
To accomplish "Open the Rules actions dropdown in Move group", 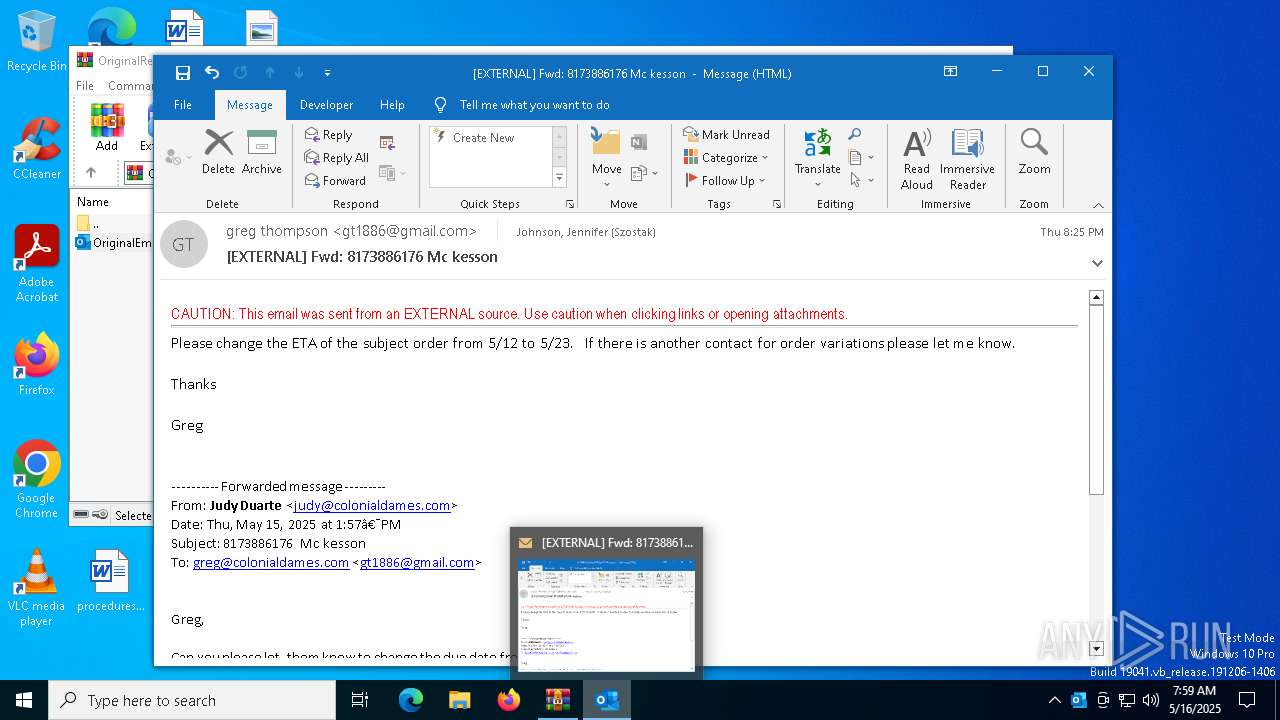I will point(644,173).
